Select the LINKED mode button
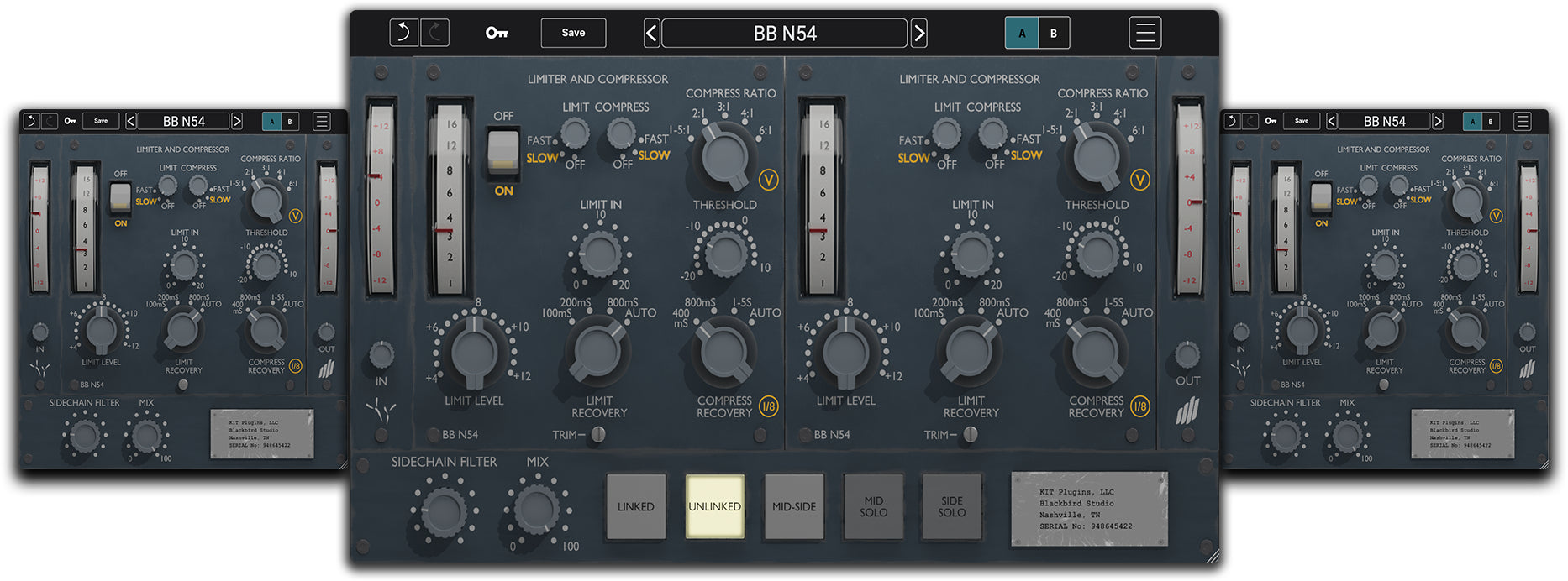Viewport: 1568px width, 581px height. pyautogui.click(x=636, y=506)
